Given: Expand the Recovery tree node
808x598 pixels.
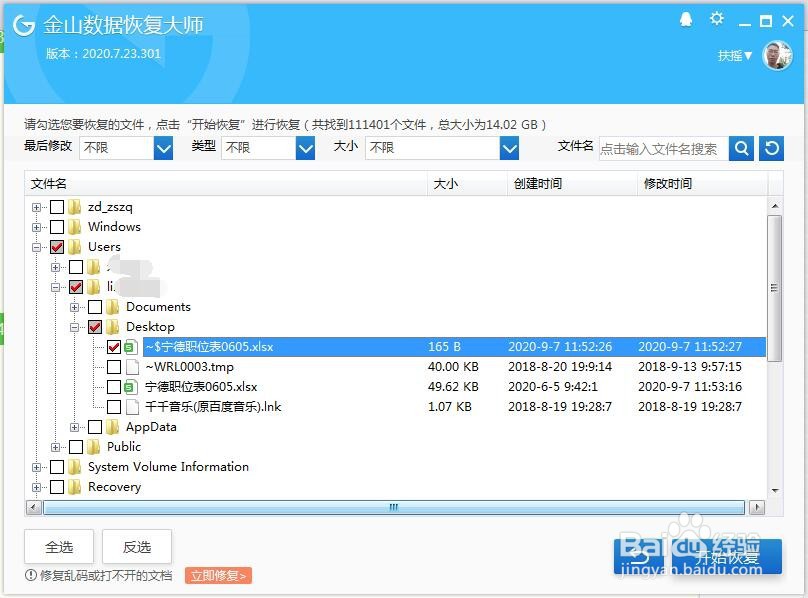Looking at the screenshot, I should coord(36,487).
